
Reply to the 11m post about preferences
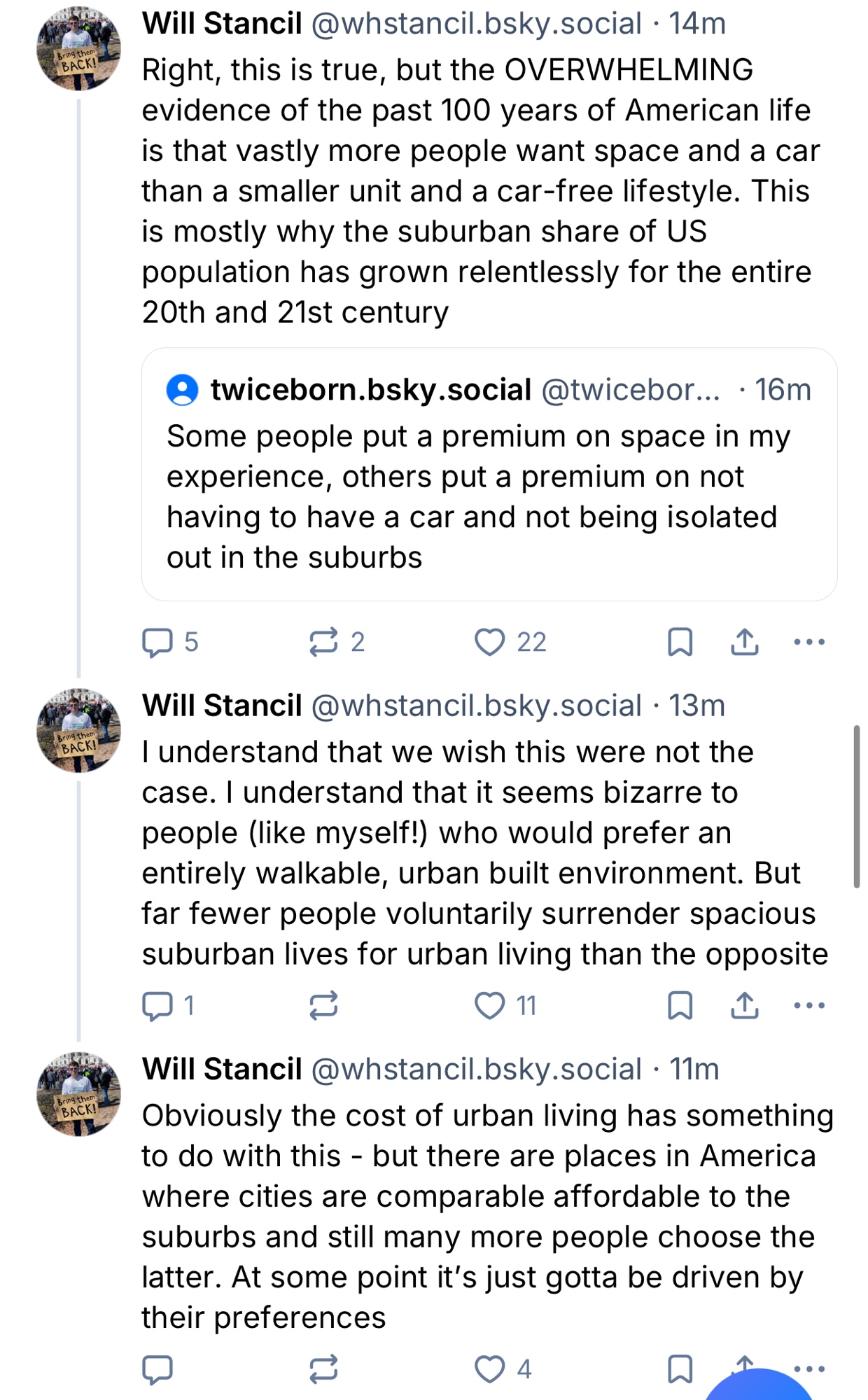pyautogui.click(x=157, y=1369)
